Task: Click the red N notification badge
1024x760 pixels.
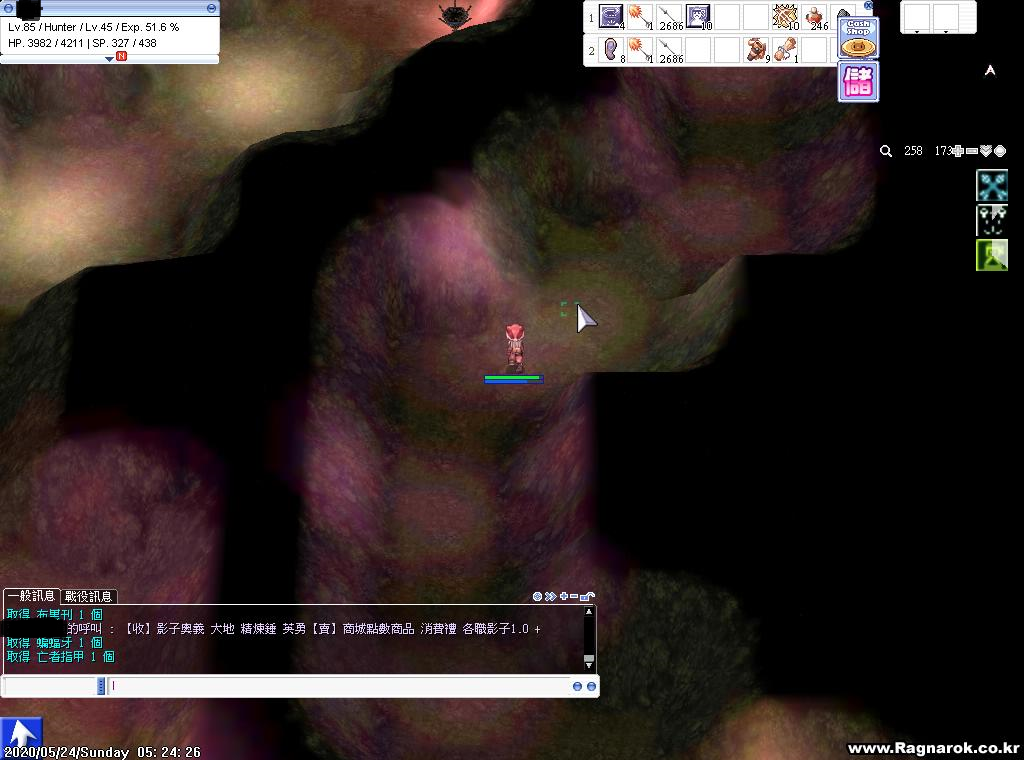Action: [121, 57]
